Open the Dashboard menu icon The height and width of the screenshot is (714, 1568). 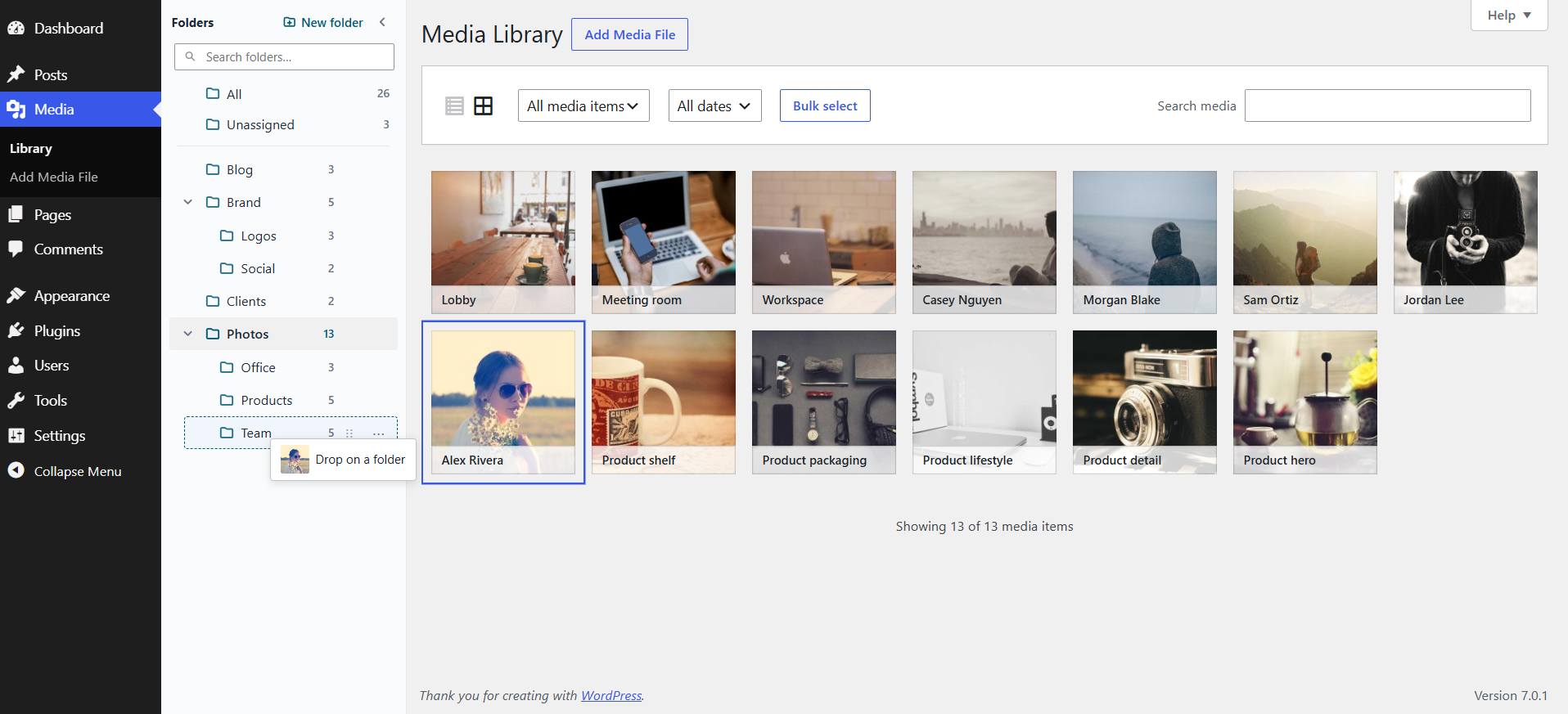(x=16, y=28)
